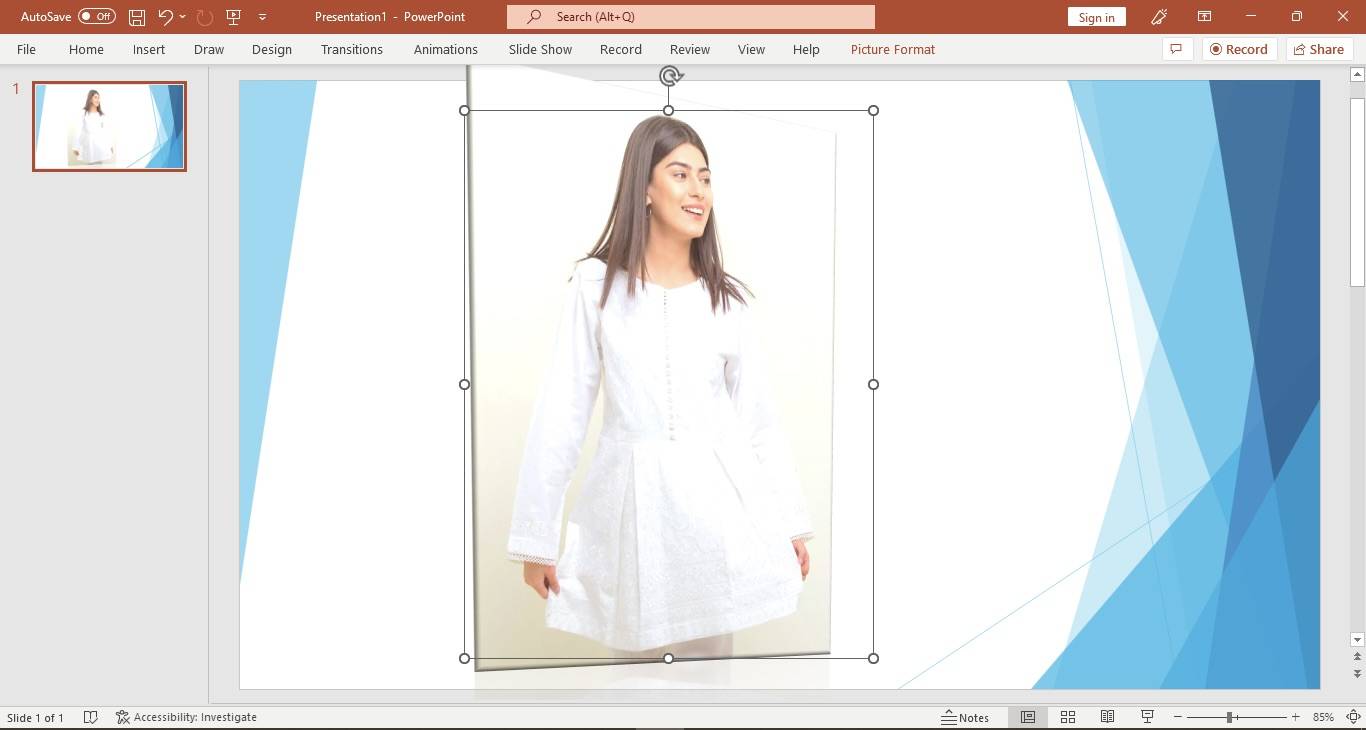1366x730 pixels.
Task: Toggle the Notes pane
Action: click(x=967, y=717)
